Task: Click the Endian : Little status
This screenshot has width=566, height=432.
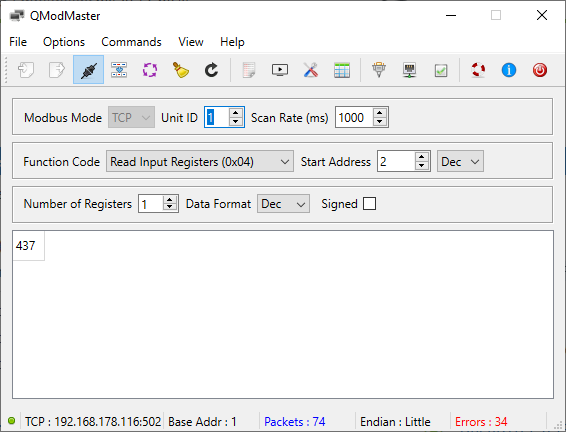Action: click(395, 422)
